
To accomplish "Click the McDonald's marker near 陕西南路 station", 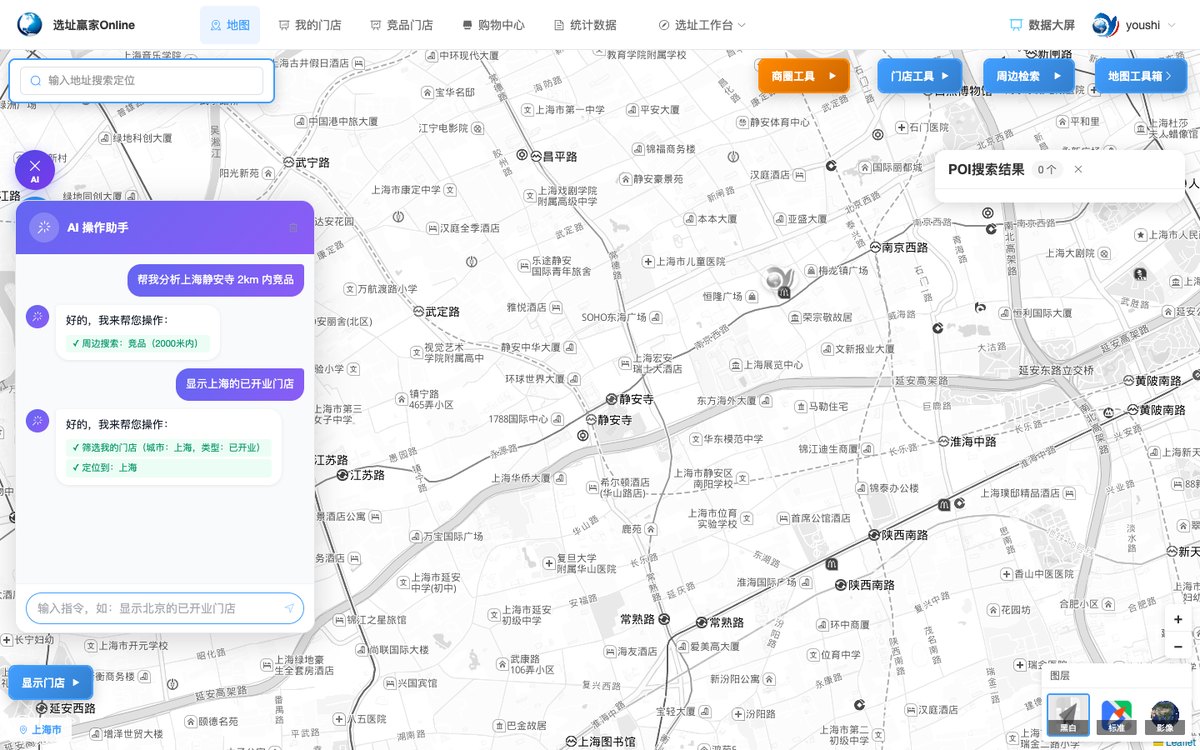I will pos(831,566).
